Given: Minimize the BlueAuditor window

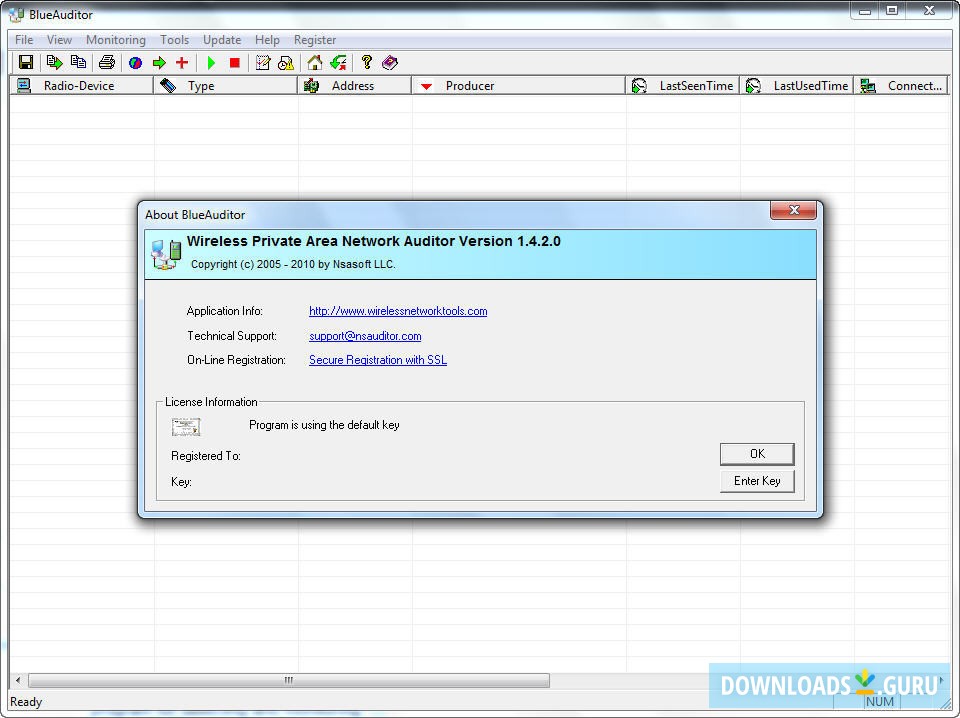Looking at the screenshot, I should (x=864, y=10).
